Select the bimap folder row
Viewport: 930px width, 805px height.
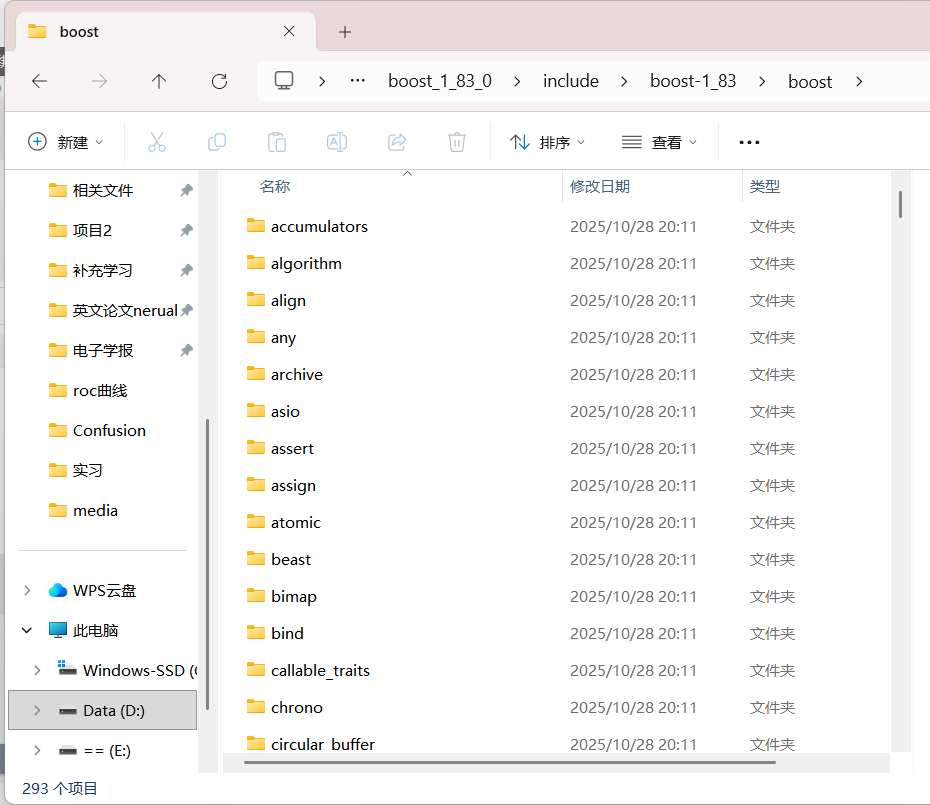pyautogui.click(x=556, y=596)
